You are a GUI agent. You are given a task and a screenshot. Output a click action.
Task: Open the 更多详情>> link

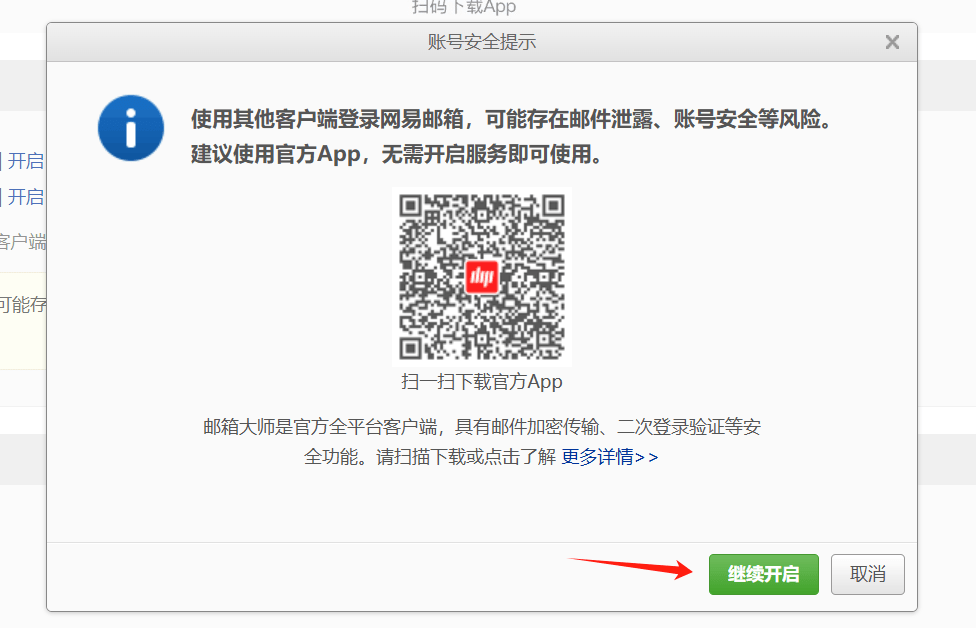(x=609, y=457)
